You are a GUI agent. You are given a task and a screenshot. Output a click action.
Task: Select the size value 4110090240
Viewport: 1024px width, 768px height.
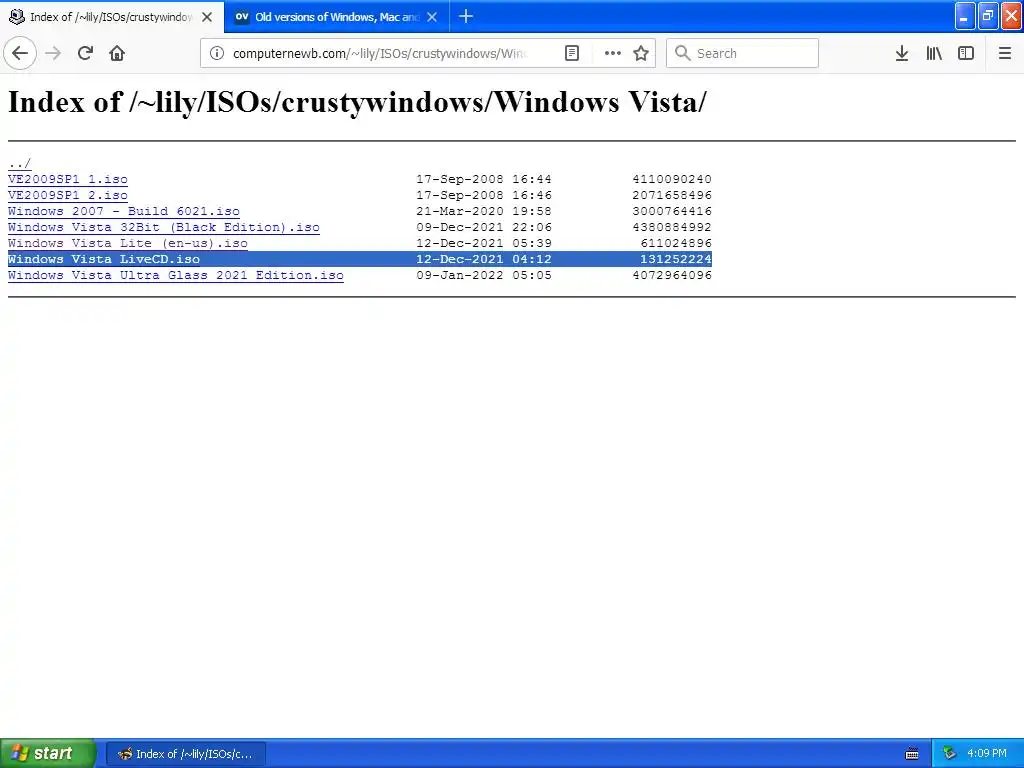tap(672, 179)
